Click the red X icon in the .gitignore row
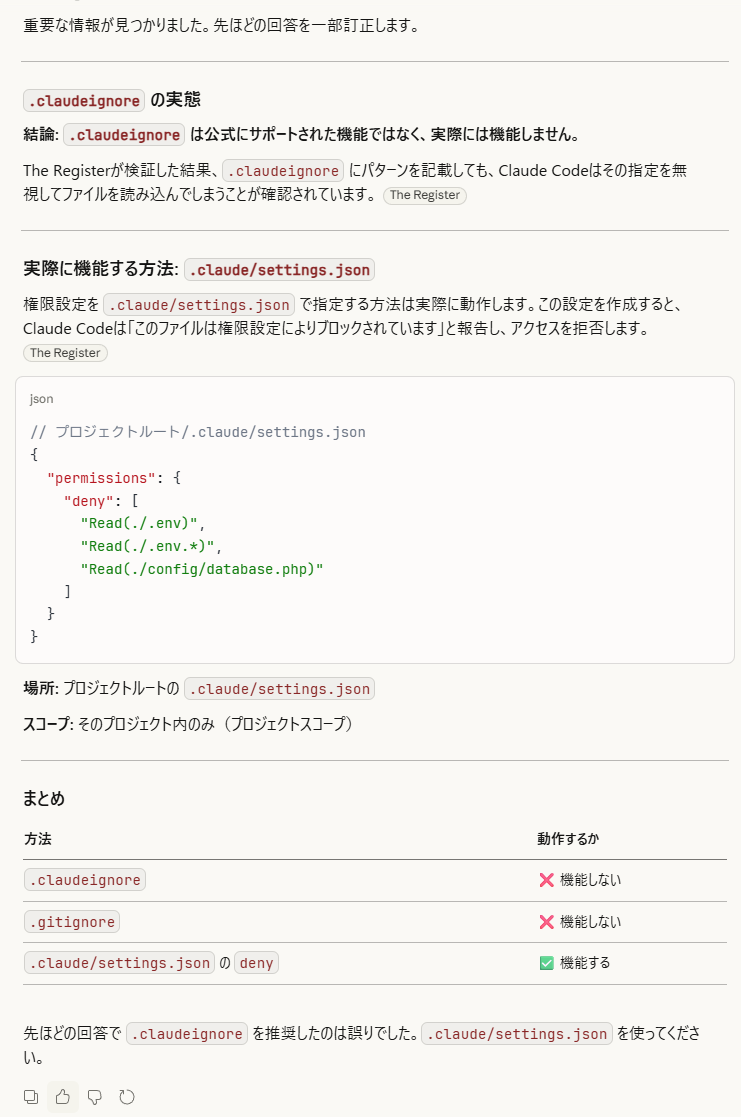The image size is (741, 1117). click(546, 922)
